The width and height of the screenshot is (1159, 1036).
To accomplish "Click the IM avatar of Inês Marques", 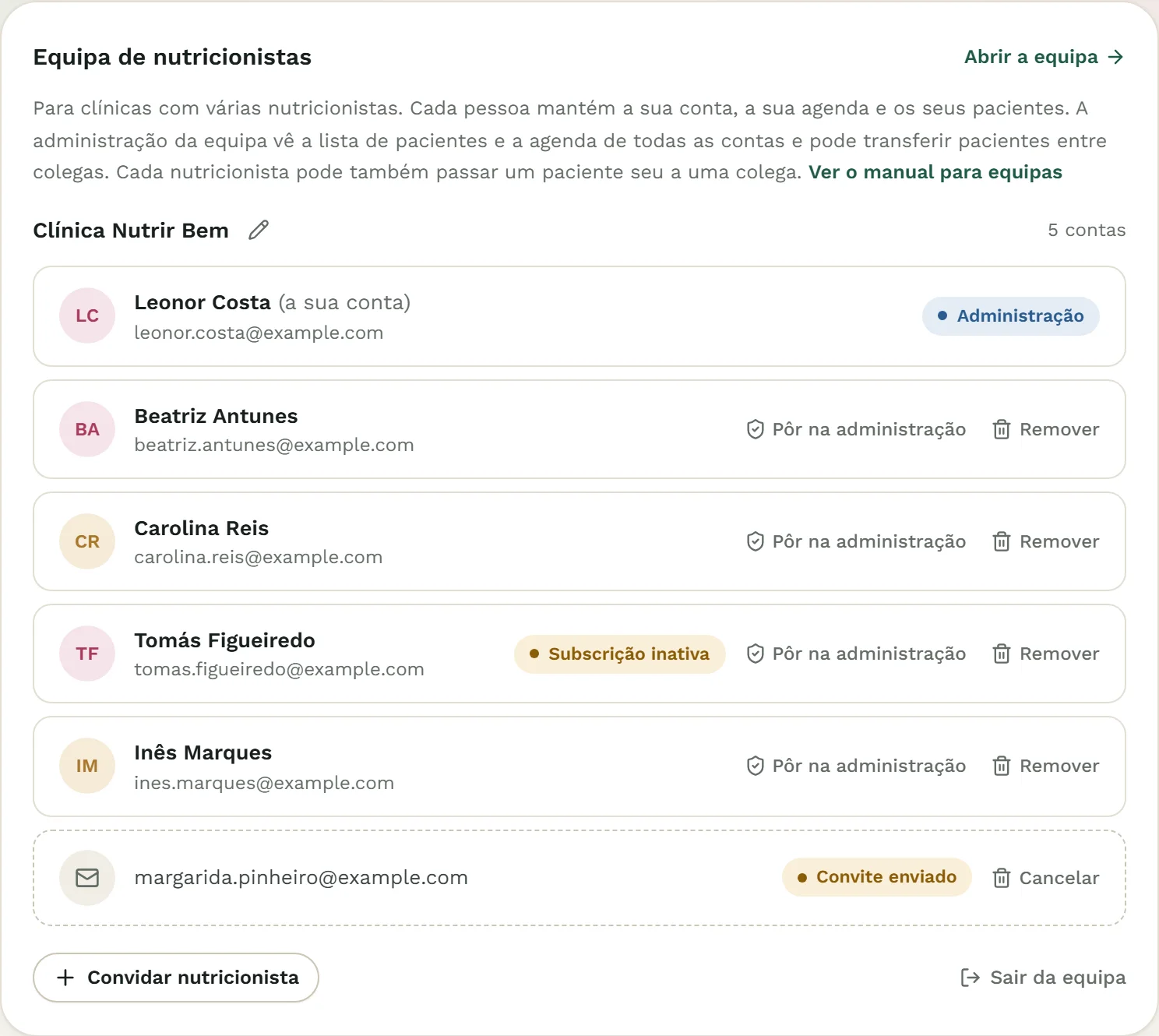I will [x=87, y=766].
